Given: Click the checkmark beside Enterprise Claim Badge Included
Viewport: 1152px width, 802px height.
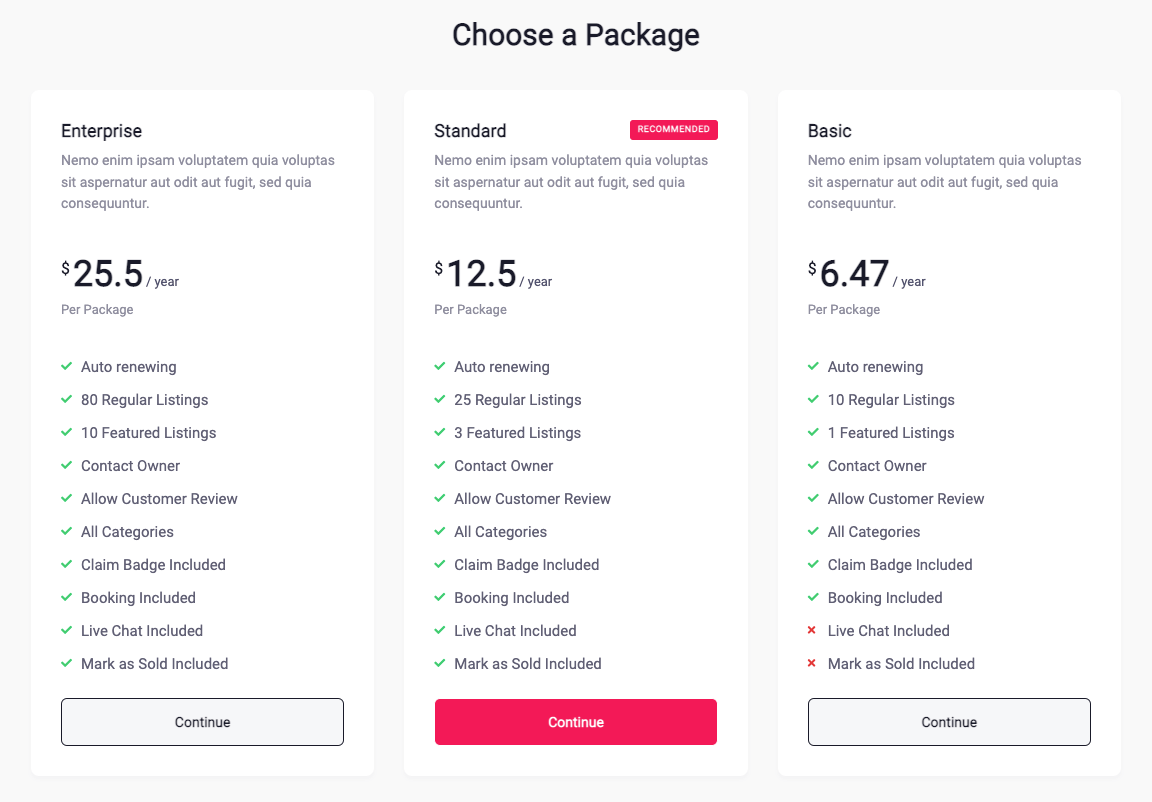Looking at the screenshot, I should 67,564.
